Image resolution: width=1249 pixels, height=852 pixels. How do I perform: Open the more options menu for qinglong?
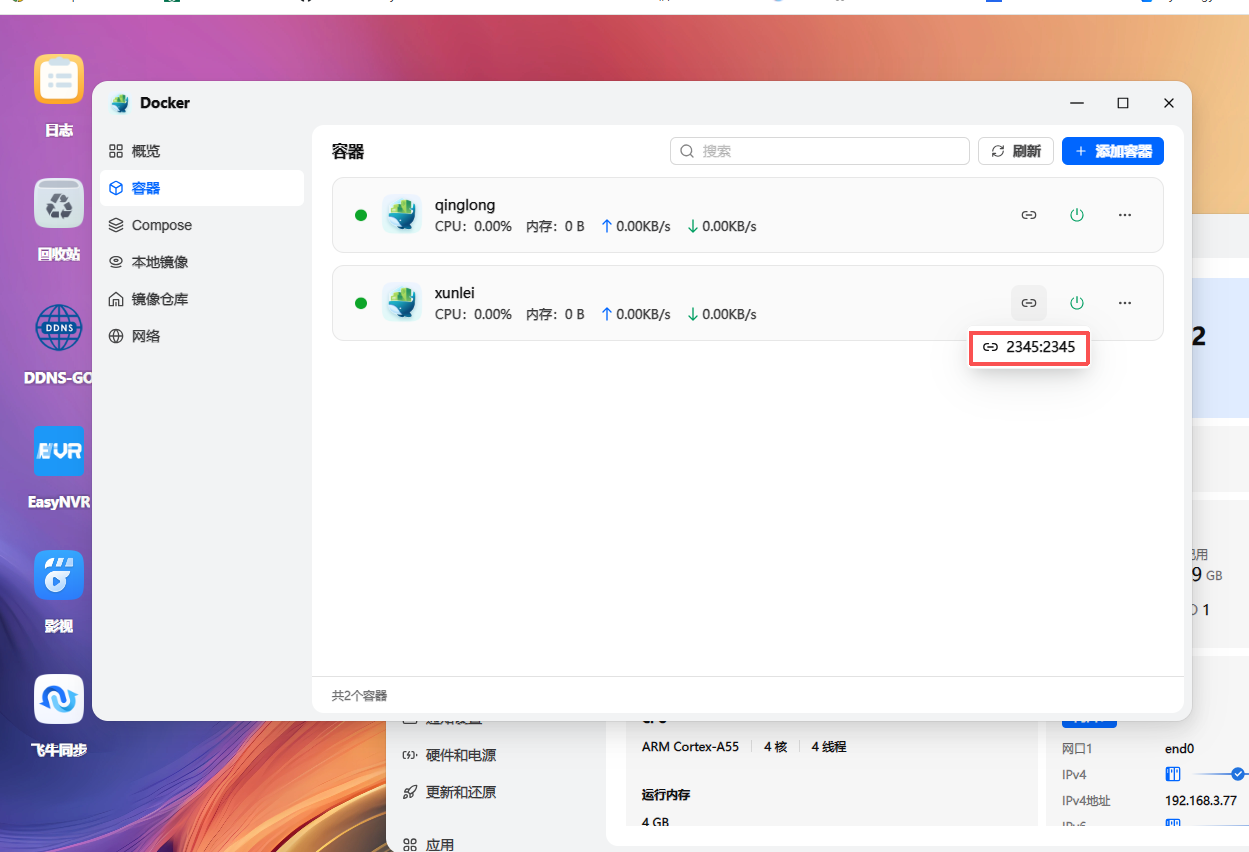pyautogui.click(x=1125, y=214)
